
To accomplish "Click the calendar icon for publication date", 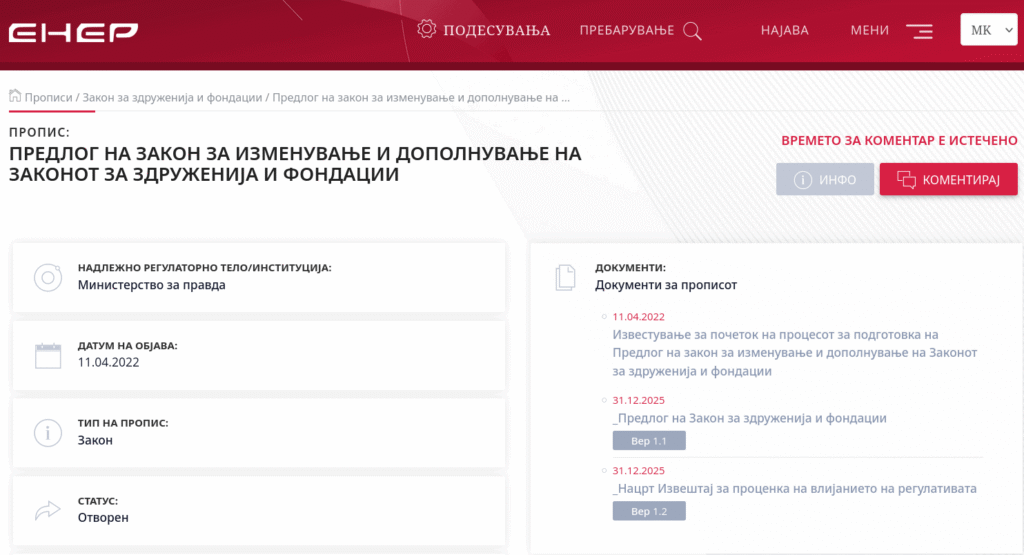I will click(x=48, y=355).
